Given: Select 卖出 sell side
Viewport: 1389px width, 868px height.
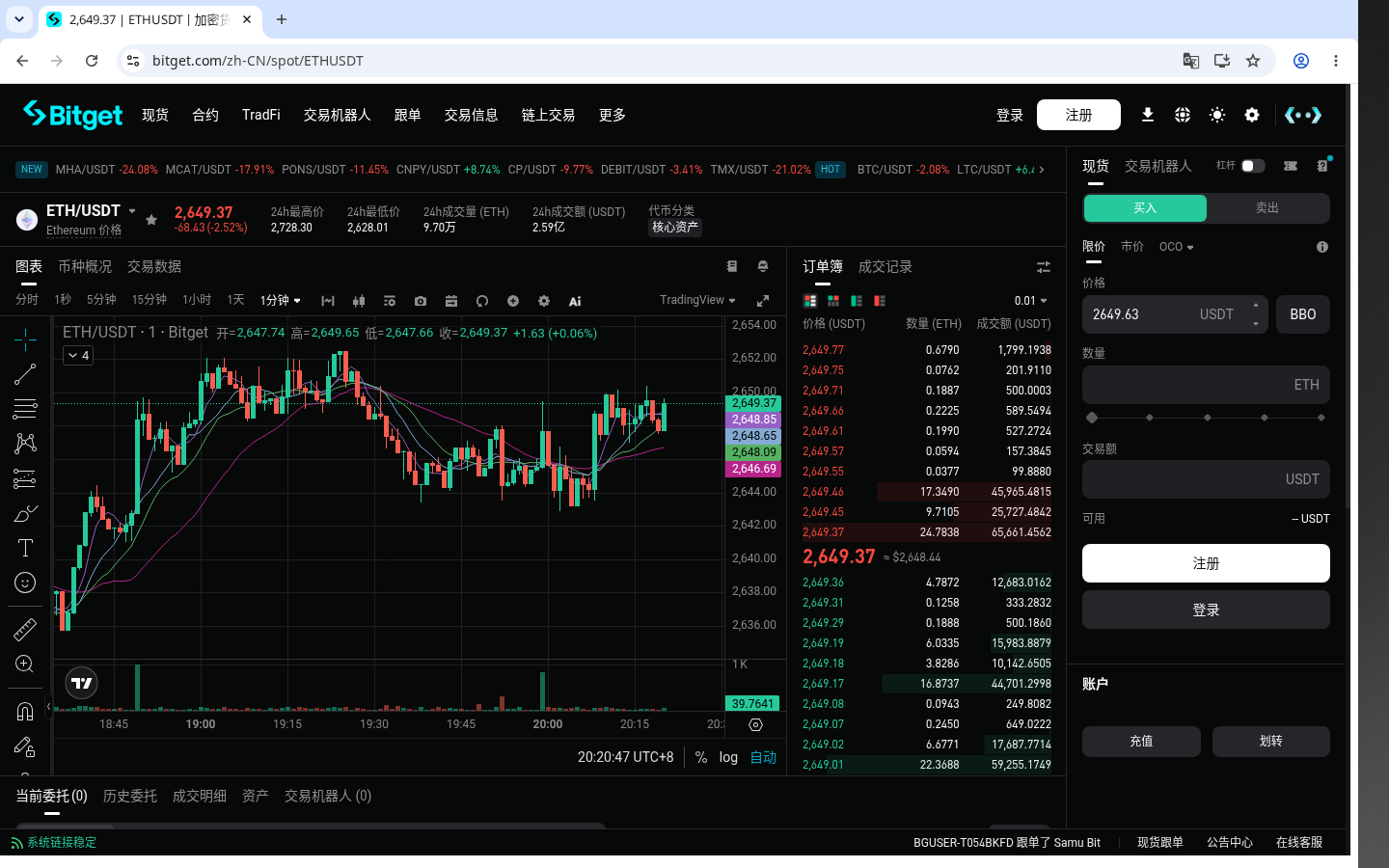Looking at the screenshot, I should click(1267, 208).
